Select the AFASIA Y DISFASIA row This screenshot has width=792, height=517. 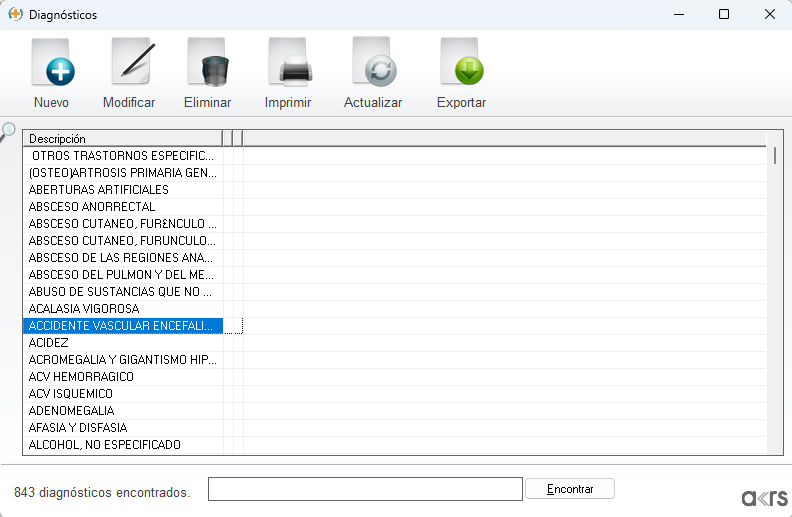78,428
